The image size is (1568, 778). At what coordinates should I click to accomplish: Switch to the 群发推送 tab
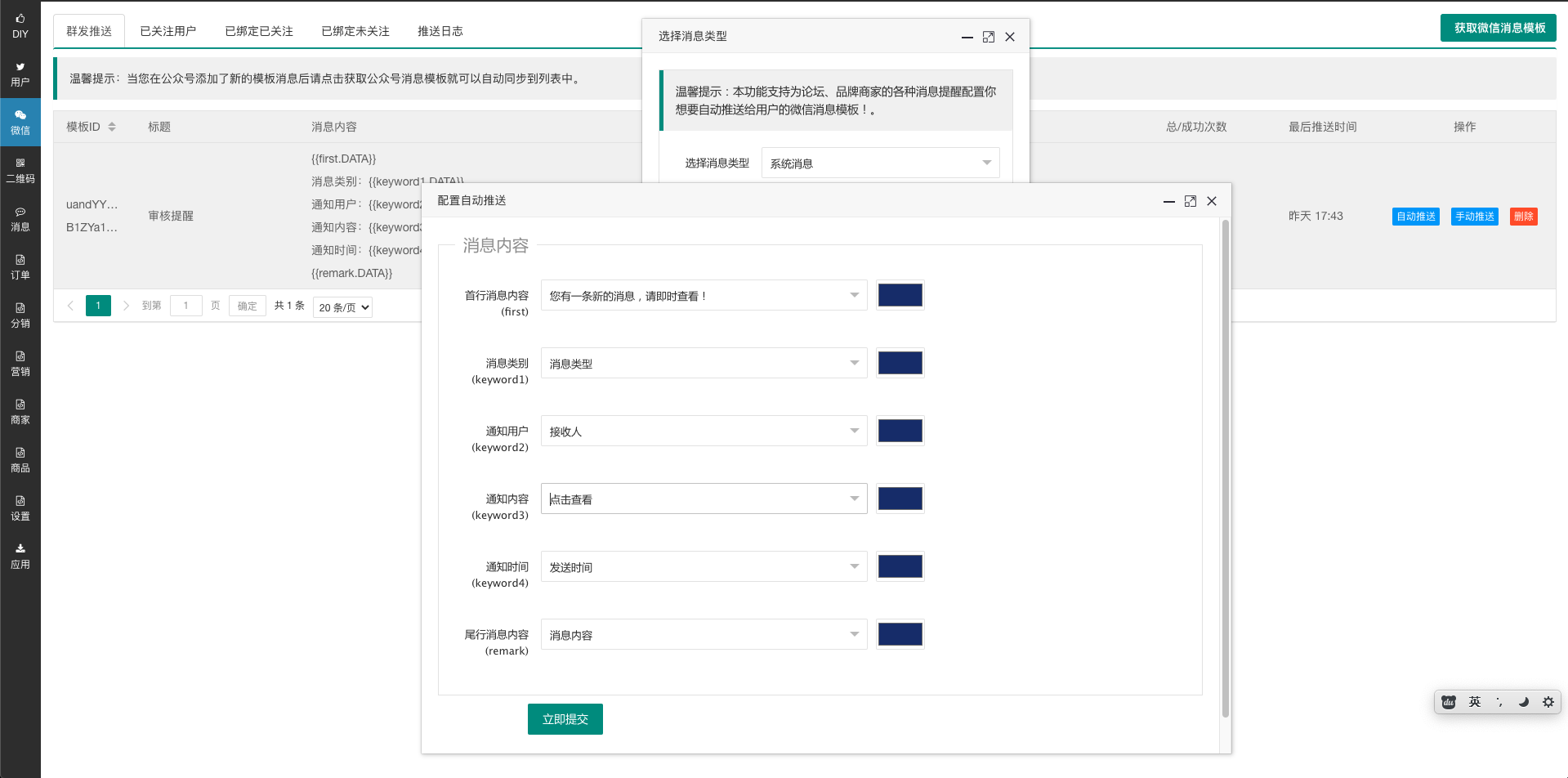point(89,31)
